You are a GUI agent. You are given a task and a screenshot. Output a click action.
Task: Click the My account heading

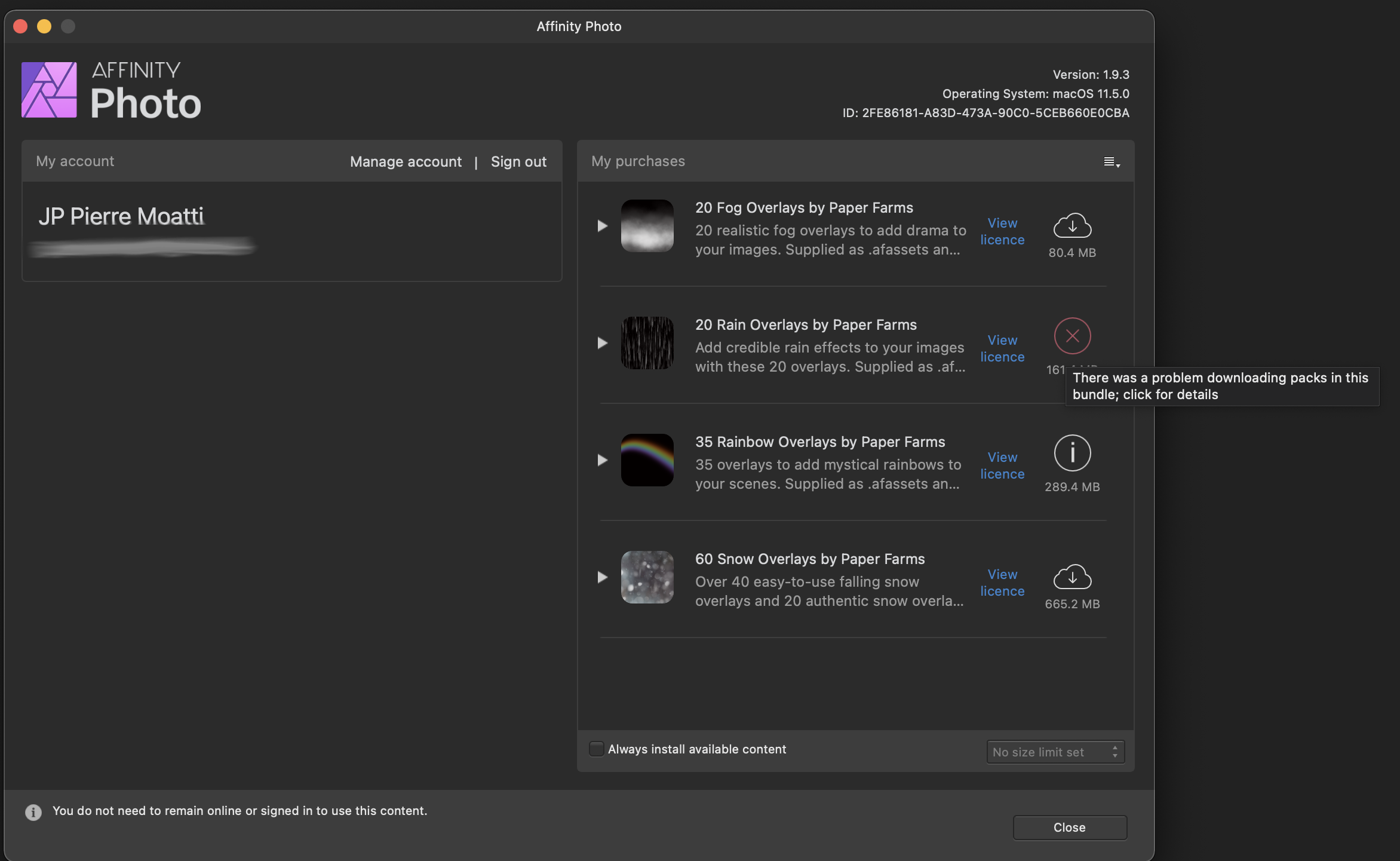coord(75,161)
